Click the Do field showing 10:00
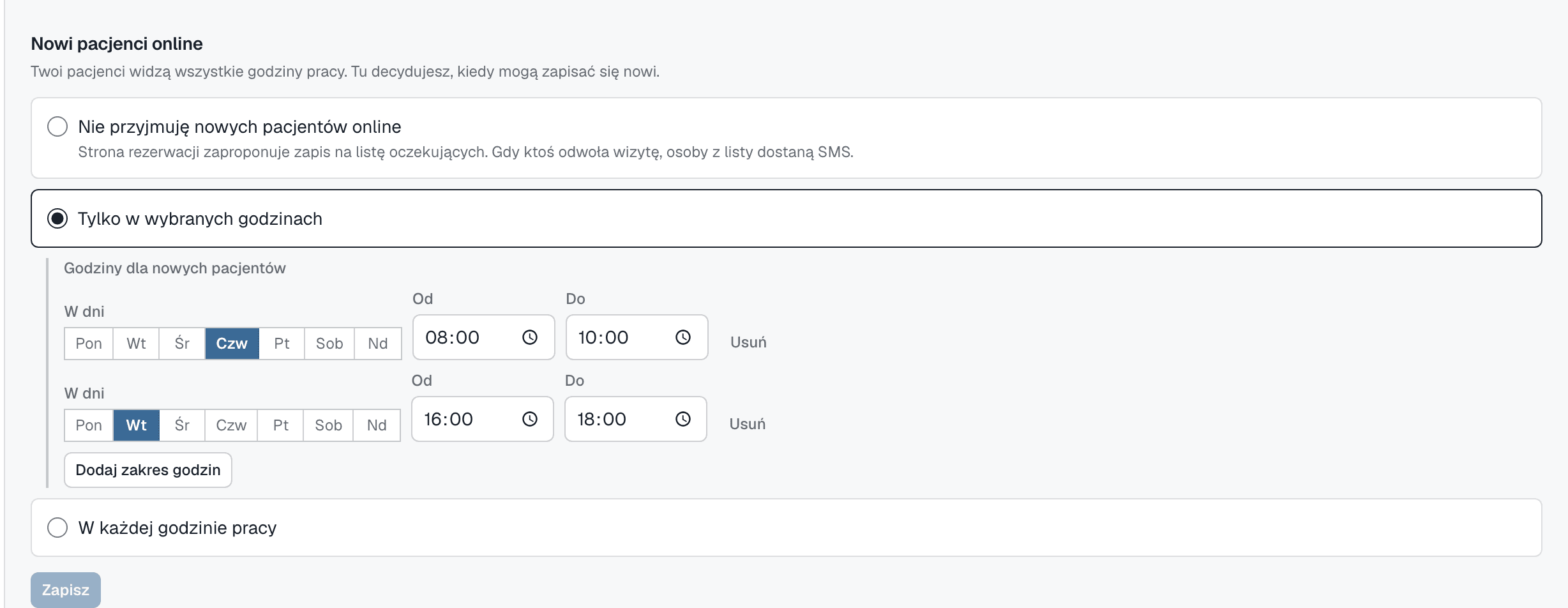This screenshot has width=1568, height=608. tap(637, 337)
